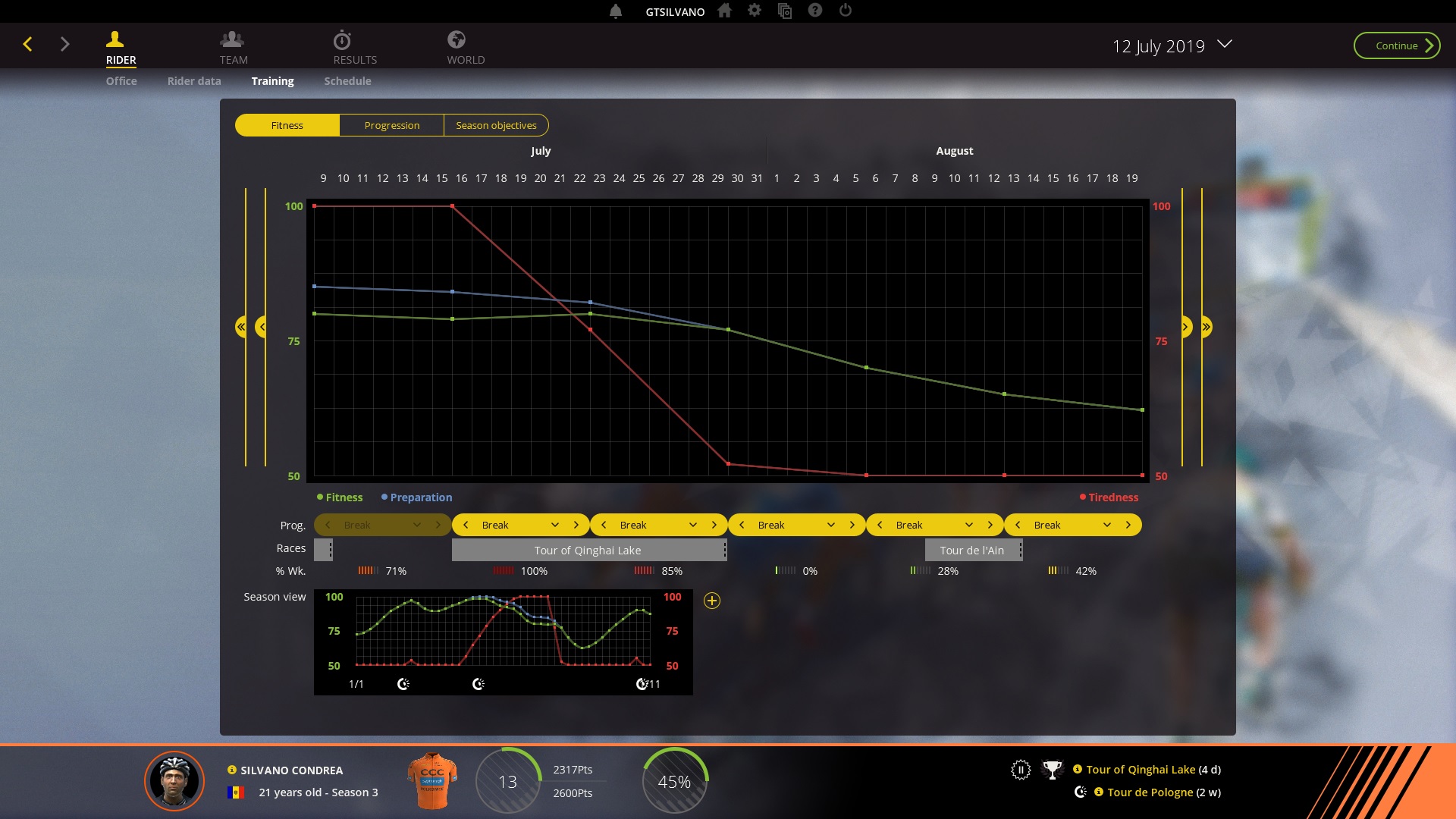1456x819 pixels.
Task: Switch to the Progression tab
Action: click(x=391, y=125)
